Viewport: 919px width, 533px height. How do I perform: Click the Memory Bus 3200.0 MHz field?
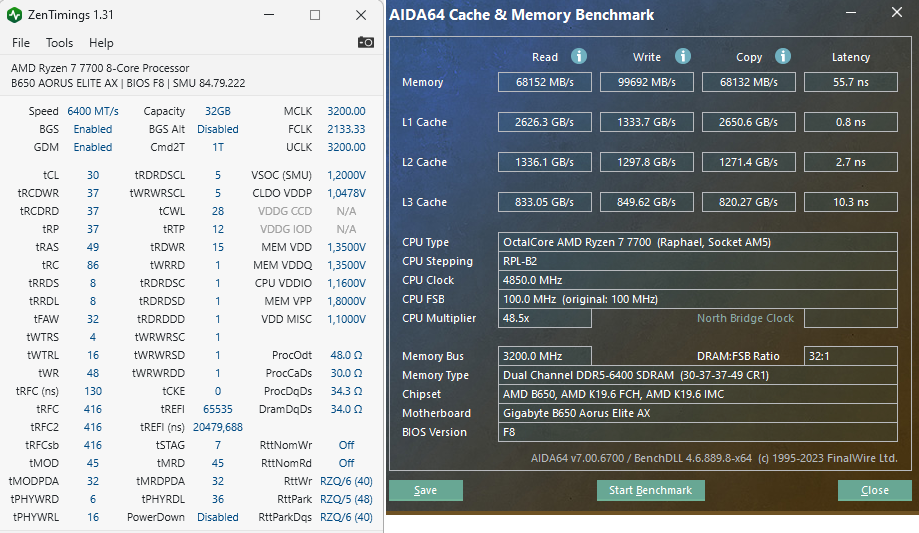tap(544, 356)
